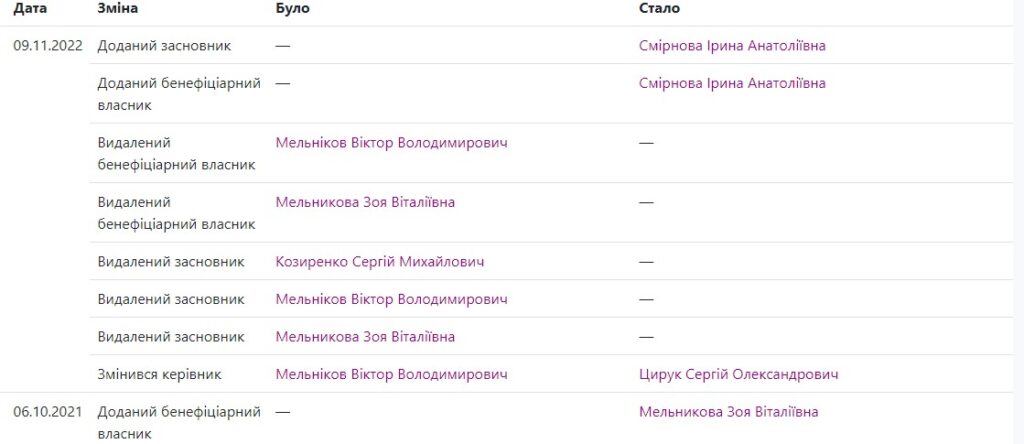This screenshot has height=444, width=1024.
Task: Click the 06.10.2021 date cell
Action: click(x=48, y=412)
